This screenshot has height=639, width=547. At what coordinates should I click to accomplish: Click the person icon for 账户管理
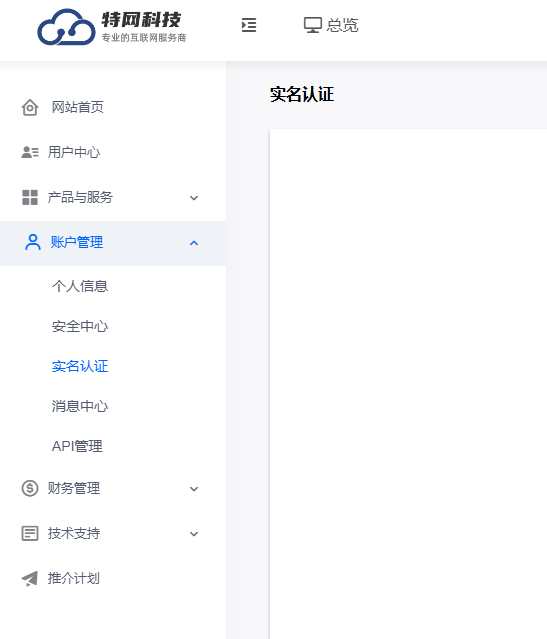point(33,242)
